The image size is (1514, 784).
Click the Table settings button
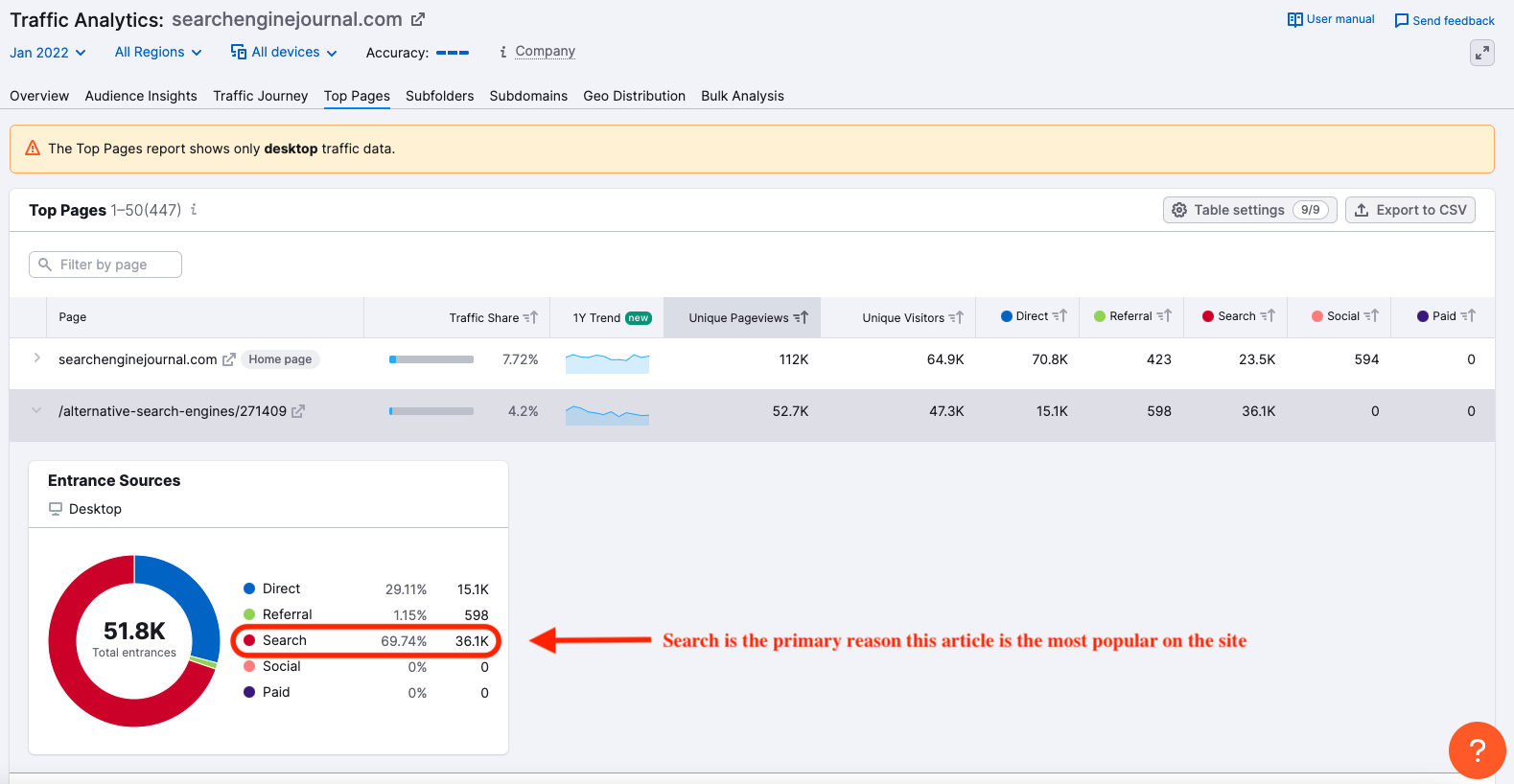click(1249, 210)
